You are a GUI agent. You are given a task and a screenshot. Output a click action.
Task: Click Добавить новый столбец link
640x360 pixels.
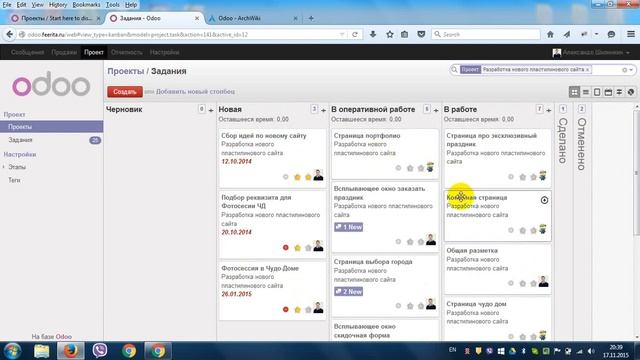pyautogui.click(x=195, y=92)
